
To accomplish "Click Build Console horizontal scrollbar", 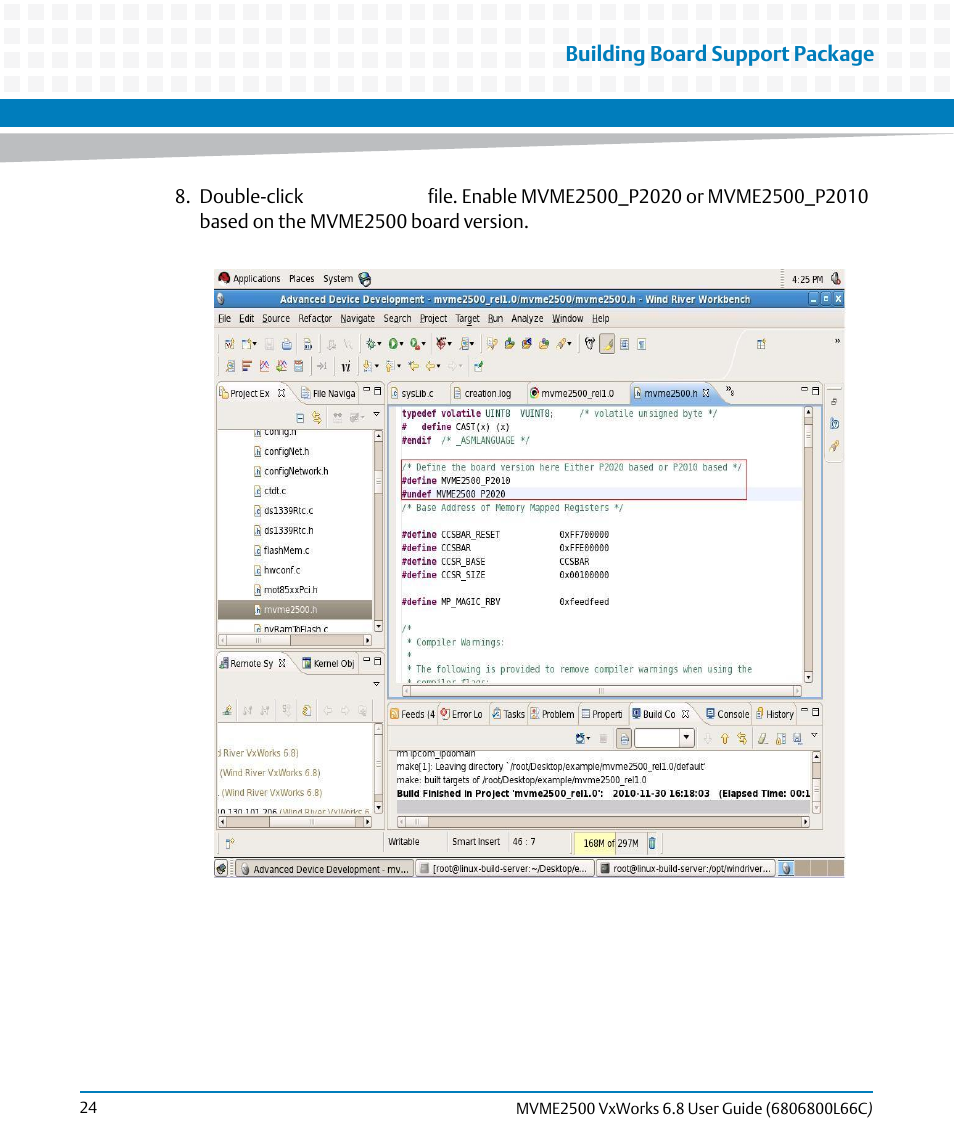I will (603, 822).
